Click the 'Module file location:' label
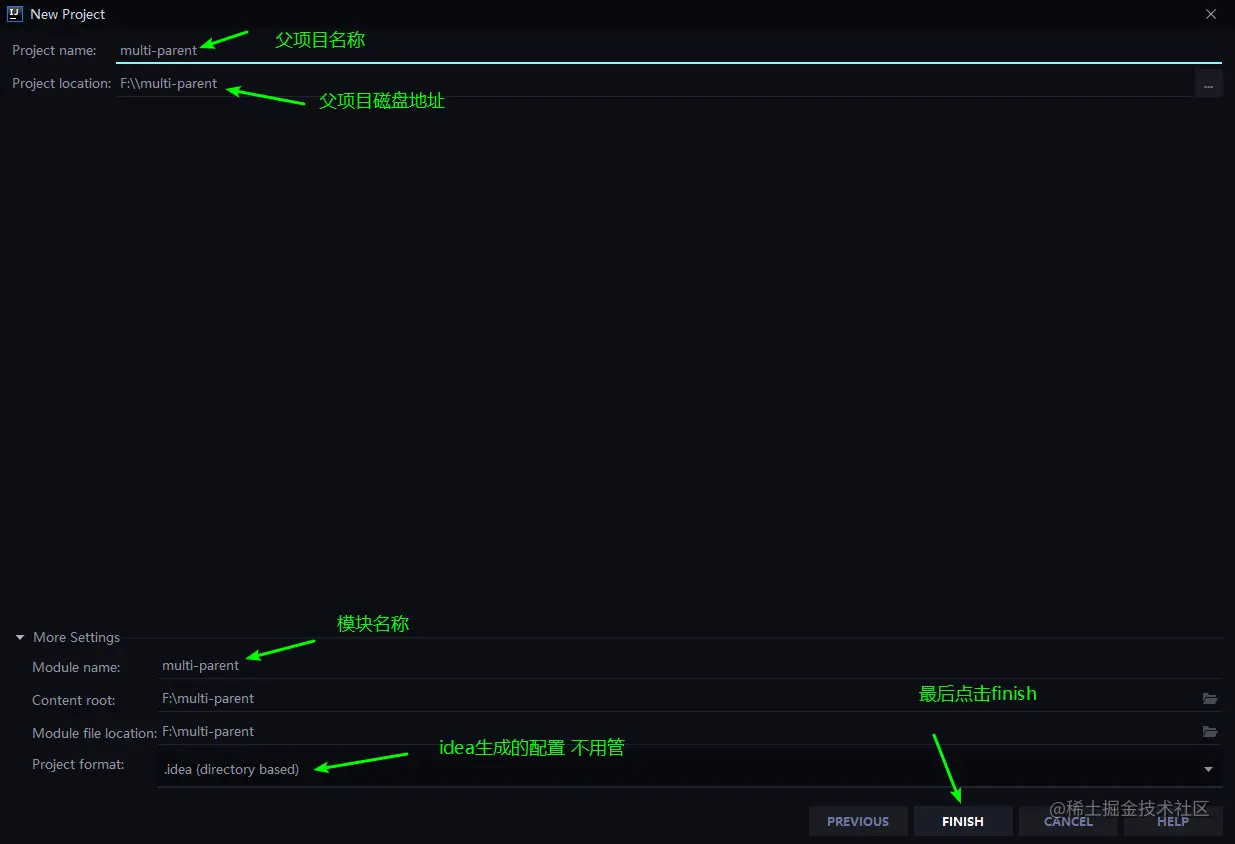 click(94, 733)
